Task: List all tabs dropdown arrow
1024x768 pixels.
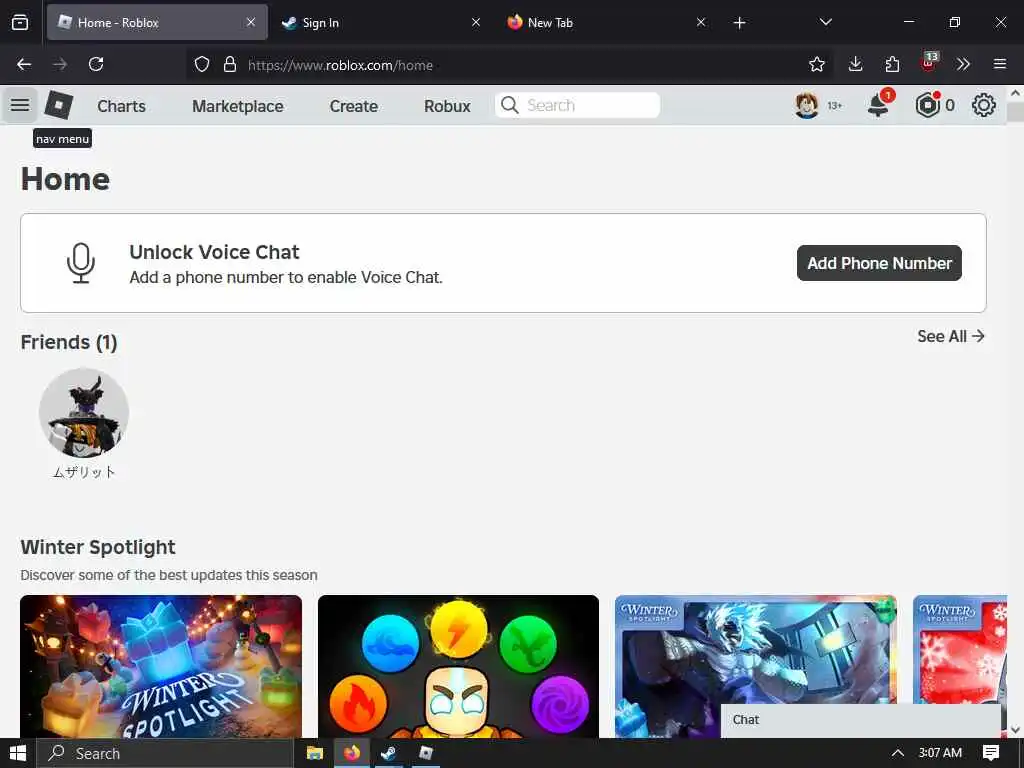Action: coord(825,22)
